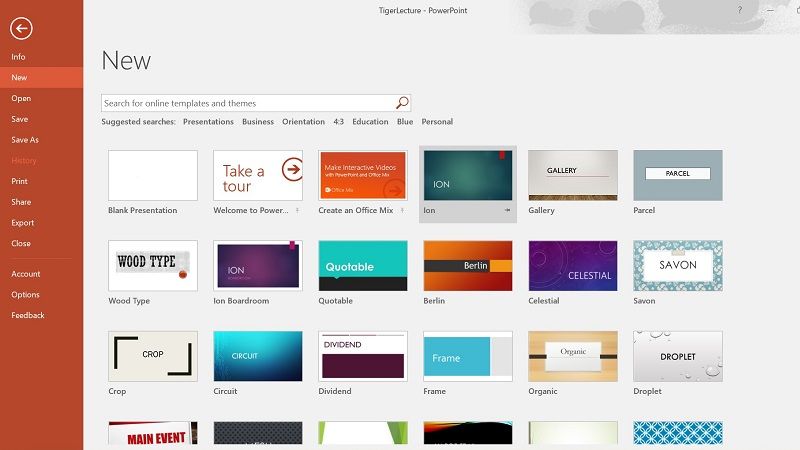Open the Info page in sidebar

click(x=19, y=57)
